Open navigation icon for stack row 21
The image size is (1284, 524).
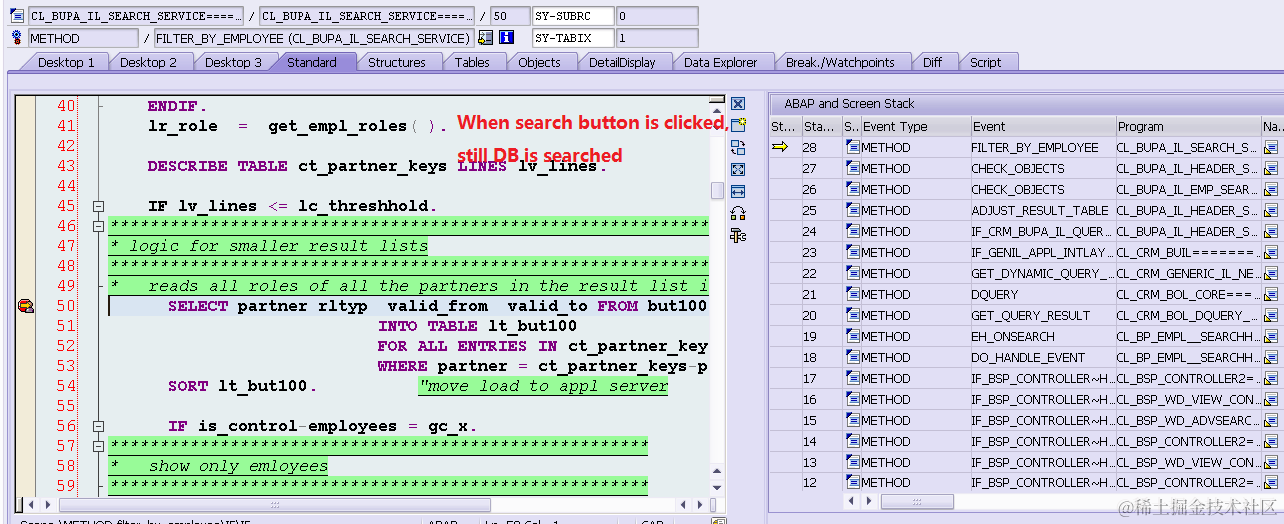(x=1272, y=294)
